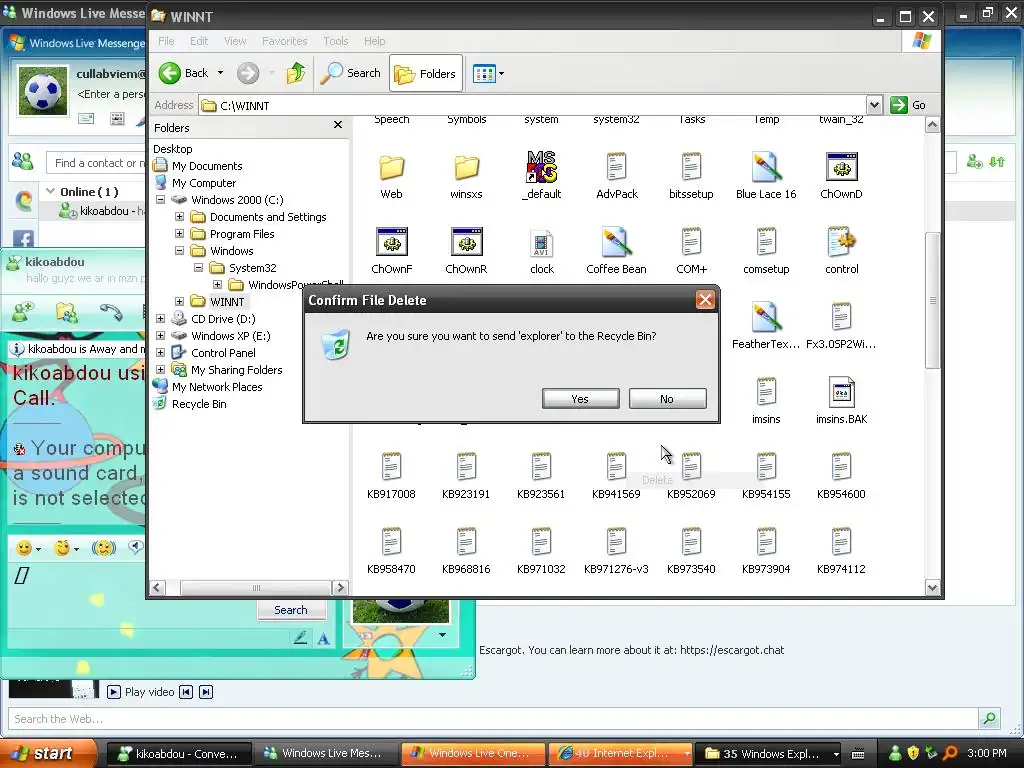Select Windows XP (E:) in folder tree
Image resolution: width=1024 pixels, height=768 pixels.
pos(230,336)
